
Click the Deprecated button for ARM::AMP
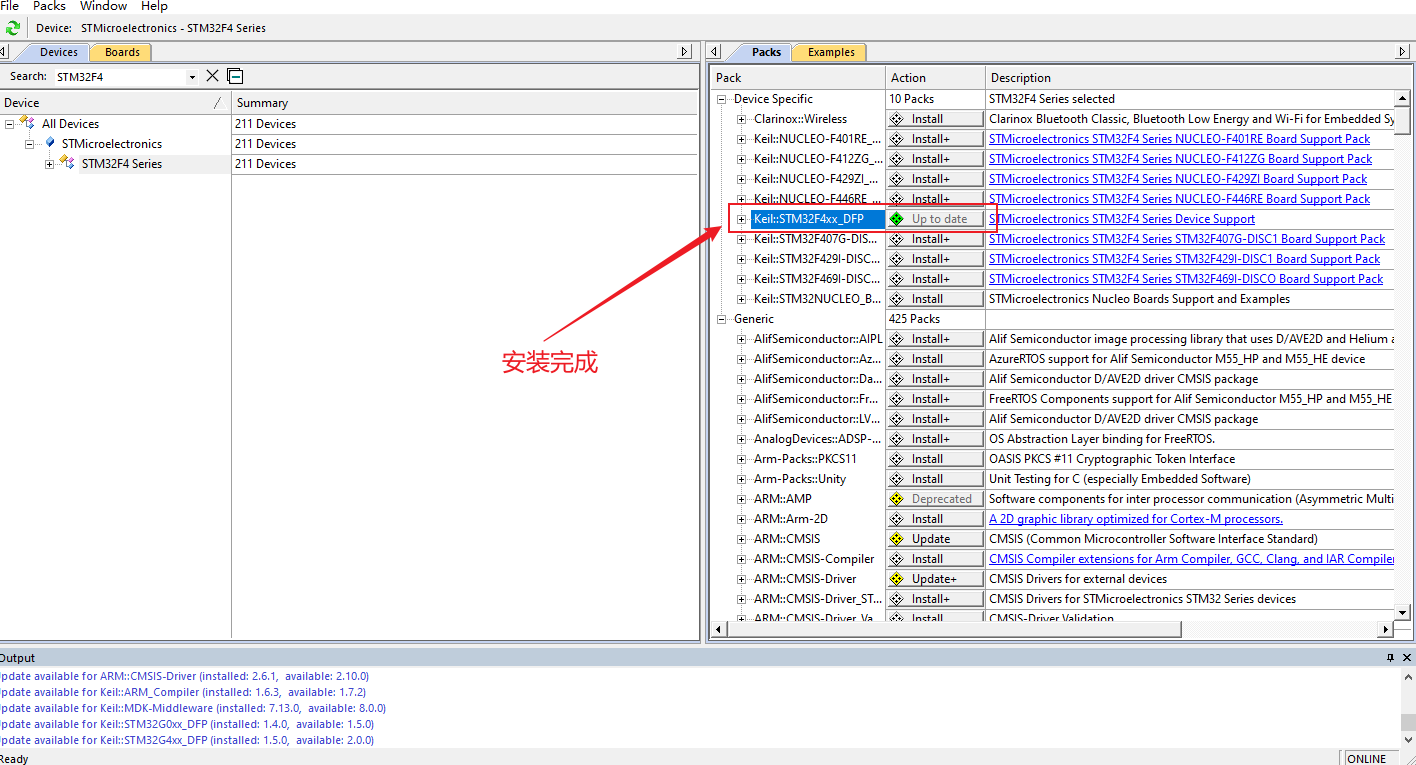point(935,499)
